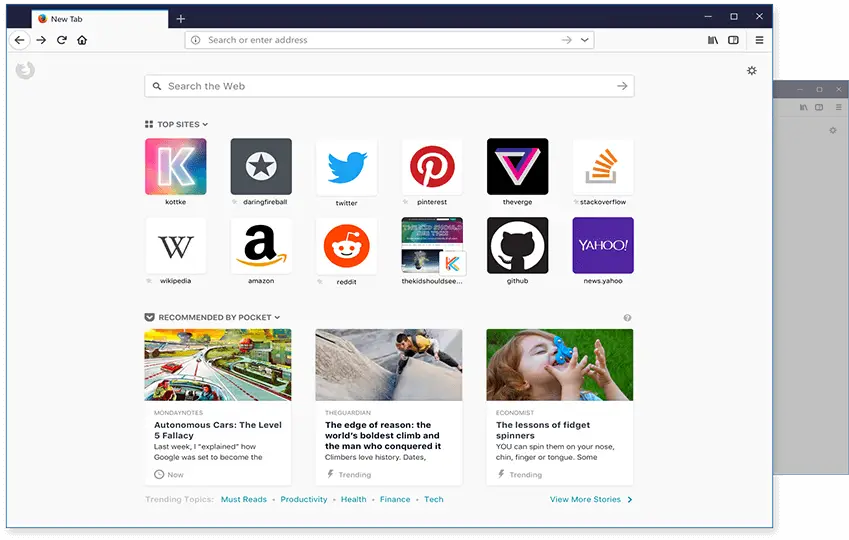Screen dimensions: 849x540
Task: Click the go arrow in the address bar
Action: point(566,40)
